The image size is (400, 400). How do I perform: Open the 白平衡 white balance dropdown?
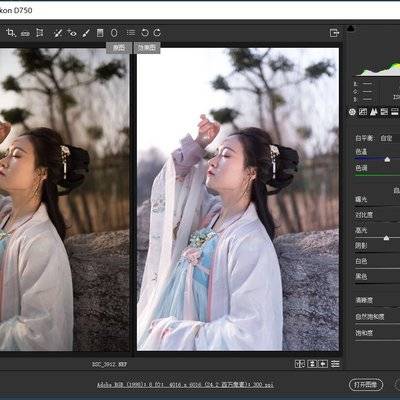tap(387, 138)
